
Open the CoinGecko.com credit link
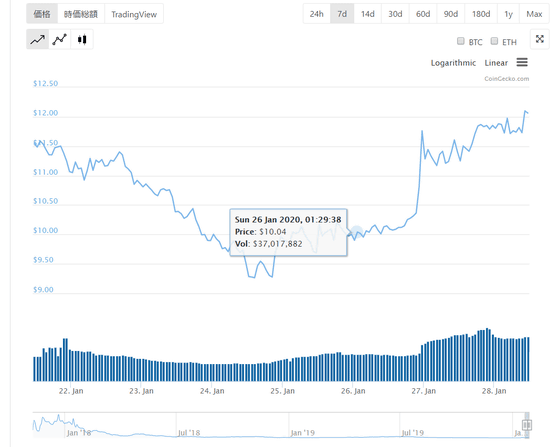506,79
